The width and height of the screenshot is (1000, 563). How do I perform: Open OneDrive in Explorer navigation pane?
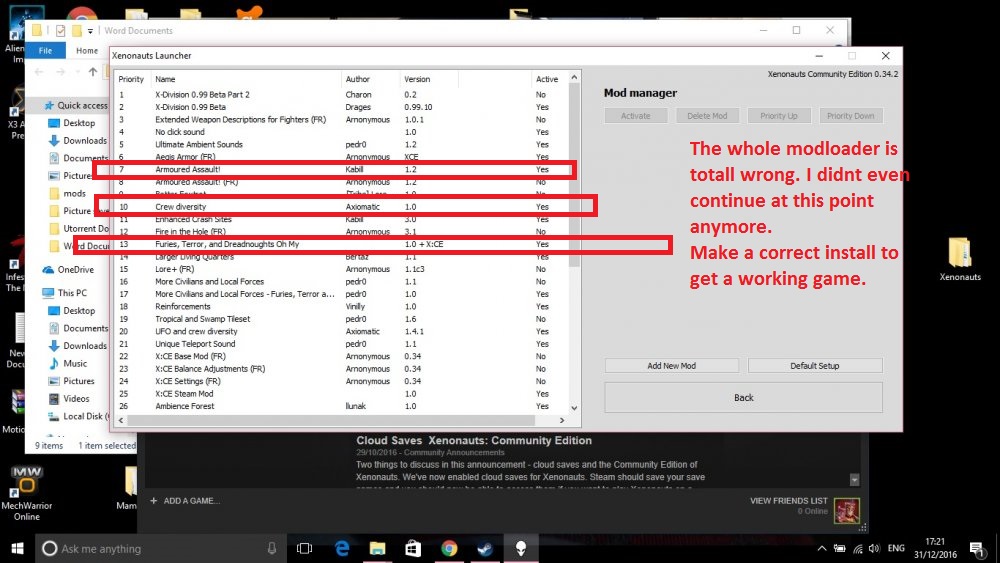[68, 270]
